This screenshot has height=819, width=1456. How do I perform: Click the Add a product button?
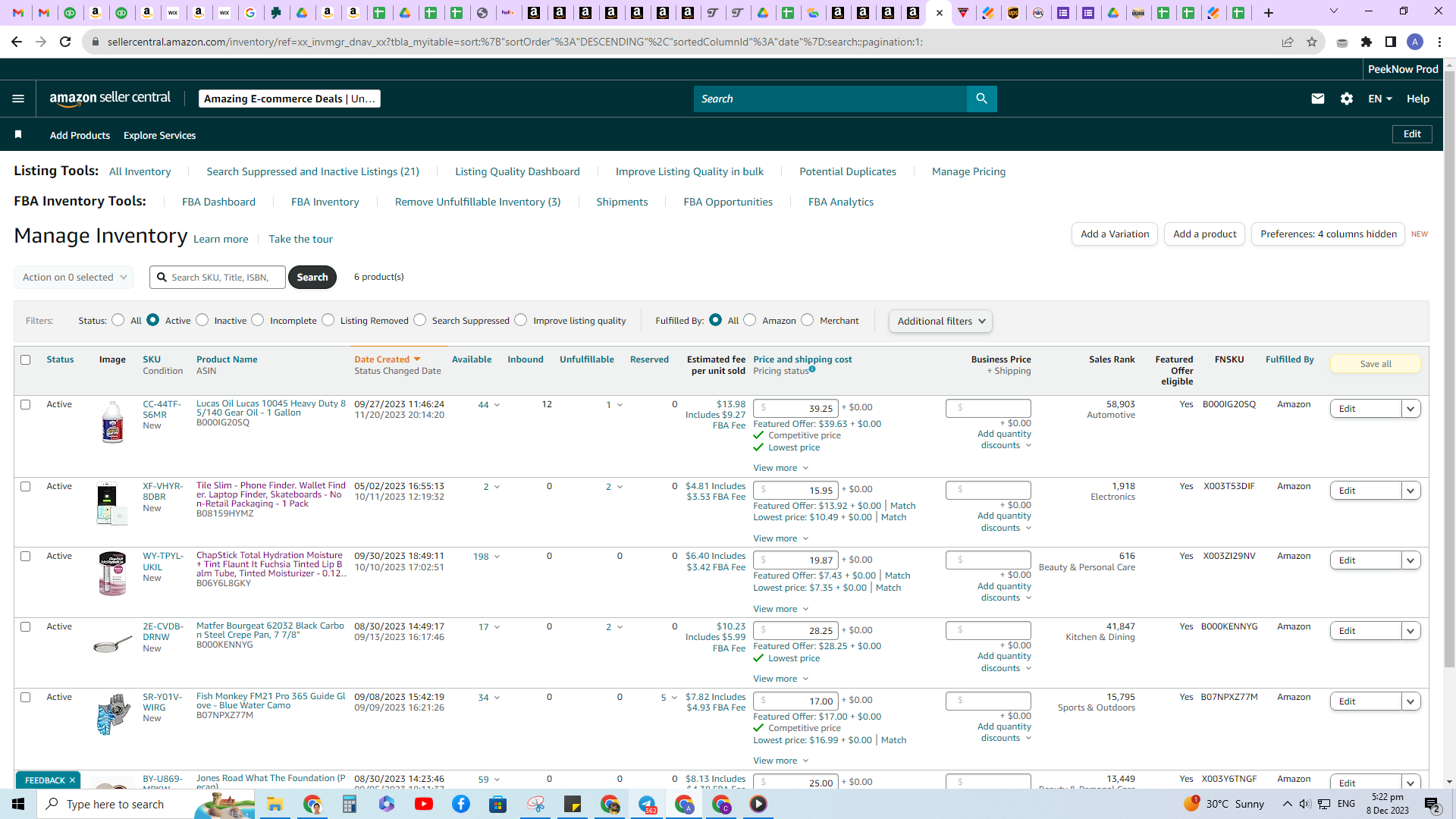1204,234
